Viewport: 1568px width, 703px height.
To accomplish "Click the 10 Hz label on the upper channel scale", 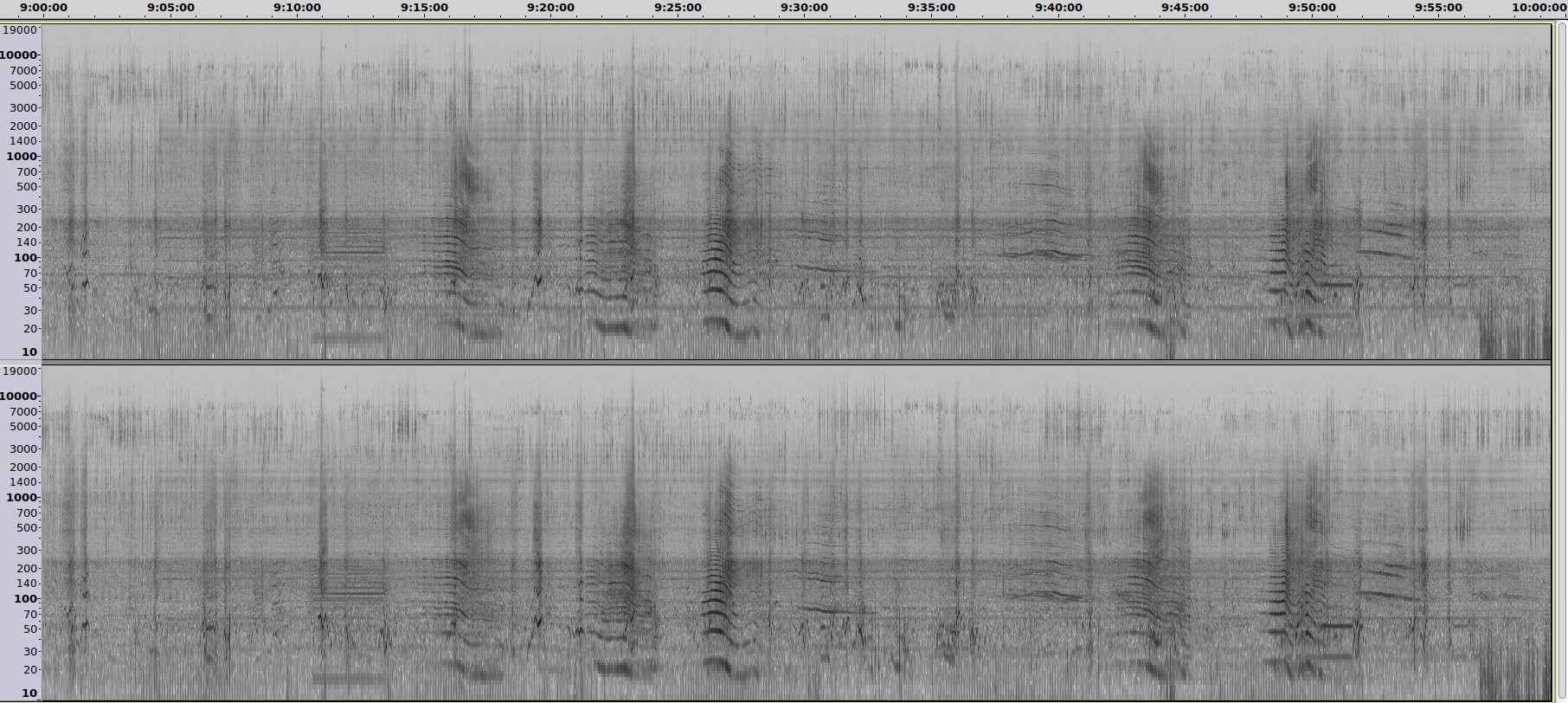I will 29,352.
